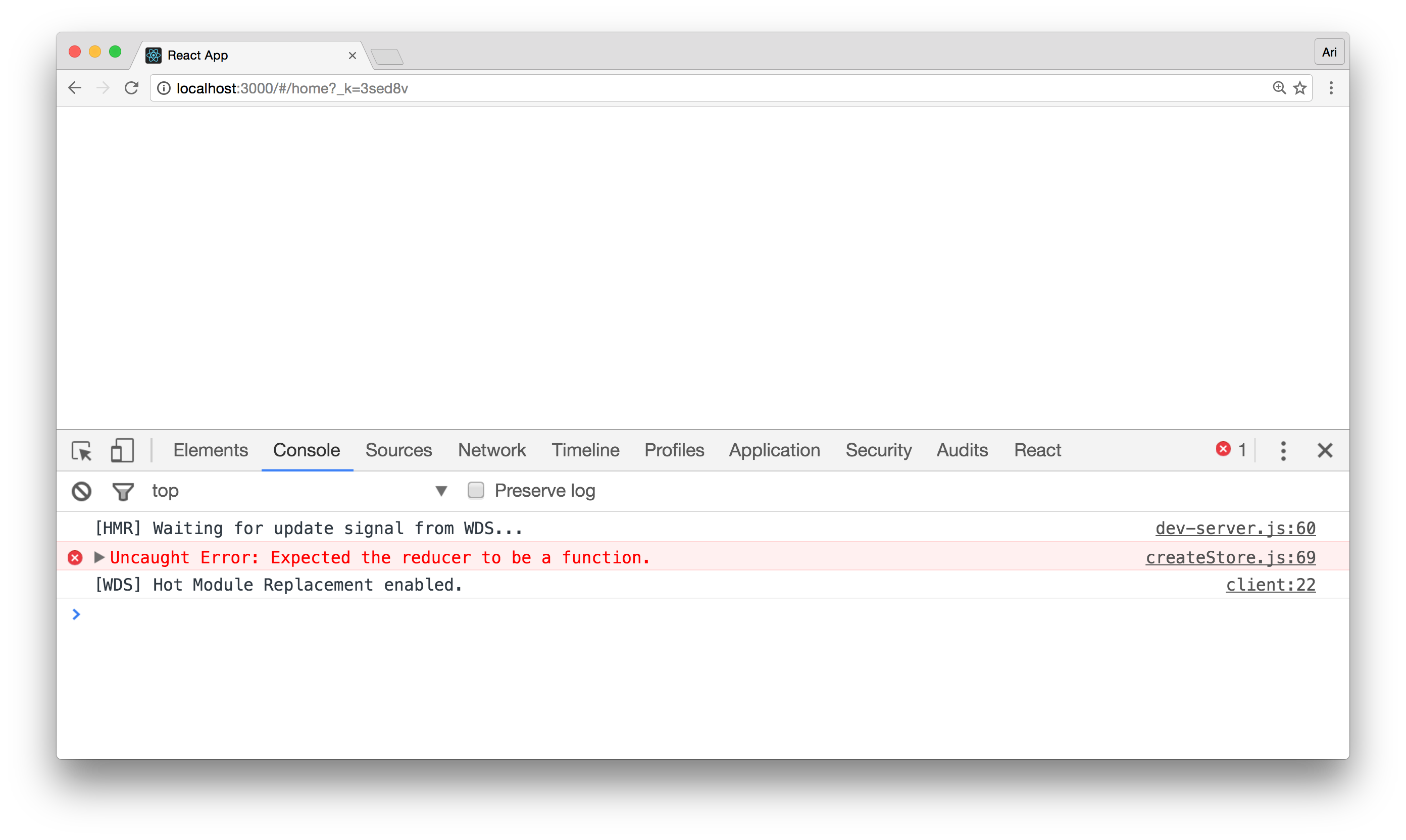Open a new tab with the blank tab button
The height and width of the screenshot is (840, 1406).
(x=387, y=57)
